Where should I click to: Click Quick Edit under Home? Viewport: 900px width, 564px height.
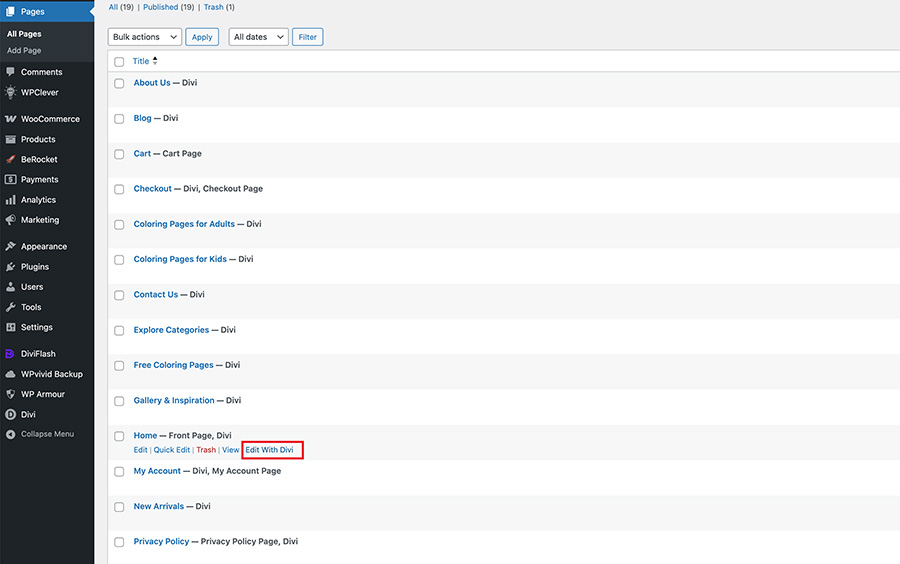(172, 450)
